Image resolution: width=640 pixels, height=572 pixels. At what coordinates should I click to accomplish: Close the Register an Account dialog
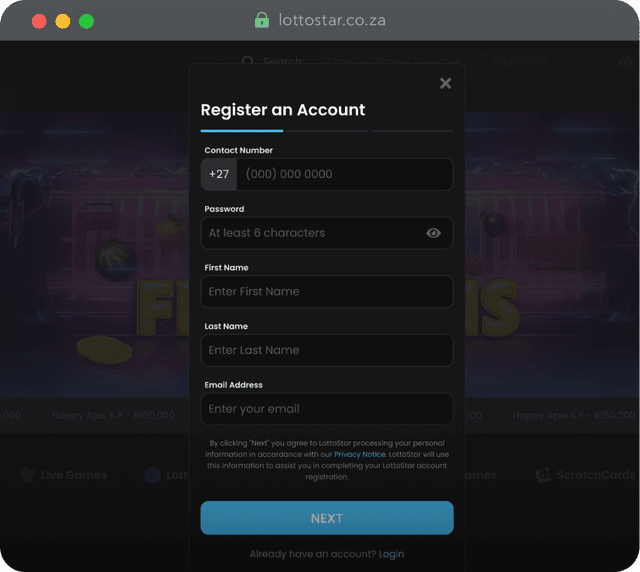[445, 83]
